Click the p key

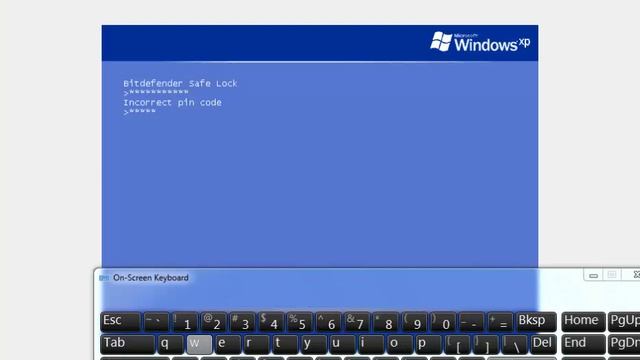pos(428,344)
